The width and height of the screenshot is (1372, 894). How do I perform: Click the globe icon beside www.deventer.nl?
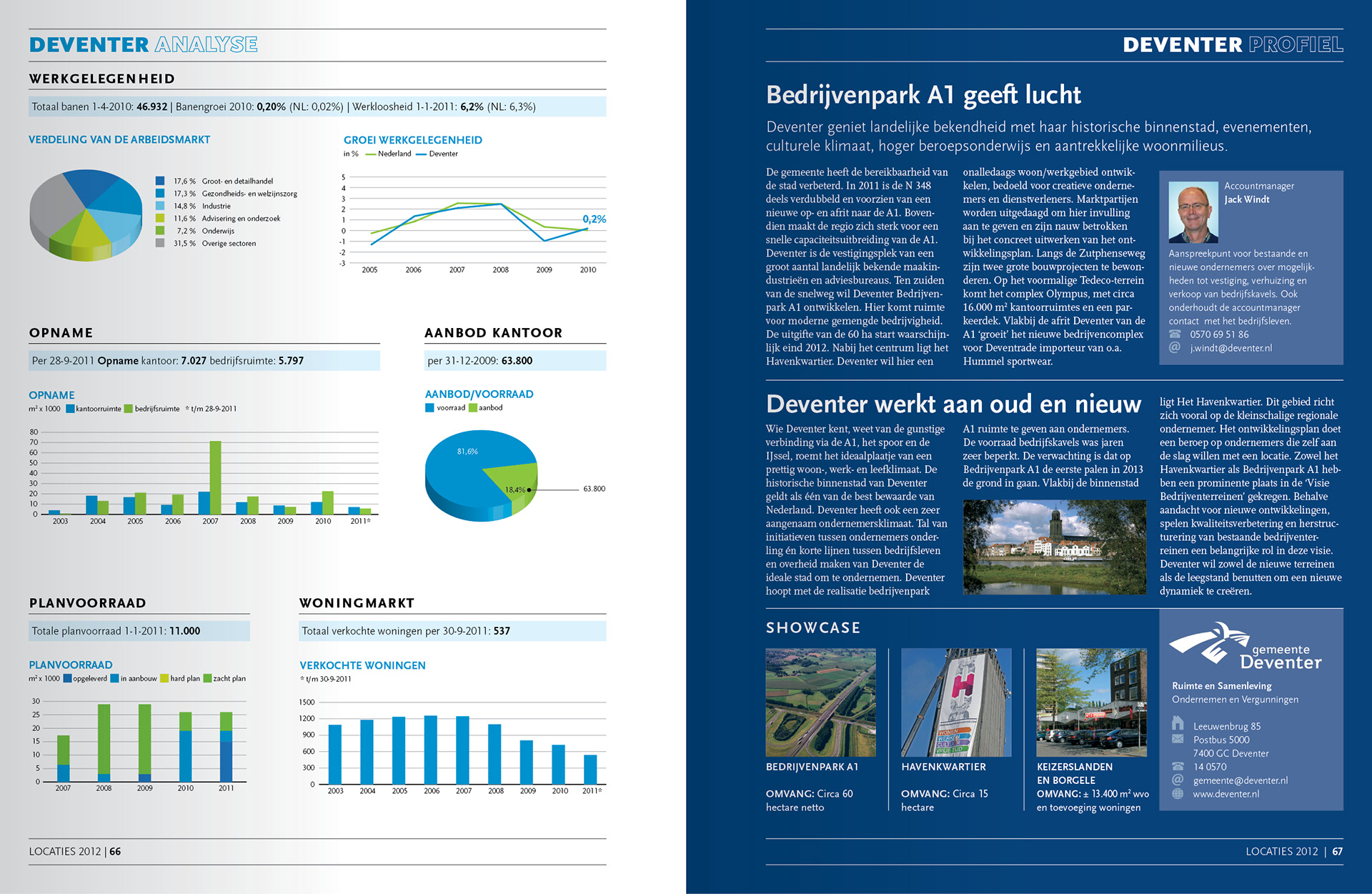click(x=1177, y=793)
